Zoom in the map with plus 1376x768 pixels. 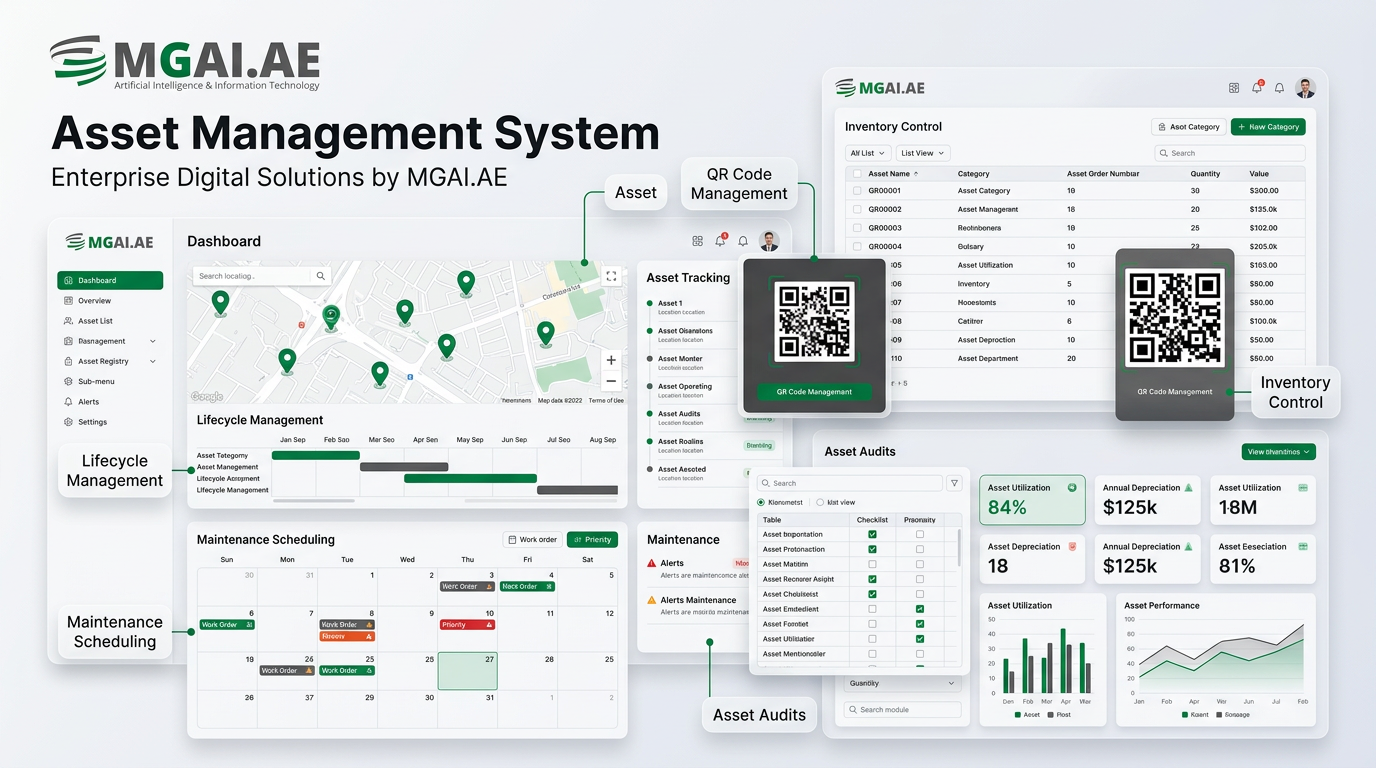click(x=611, y=360)
